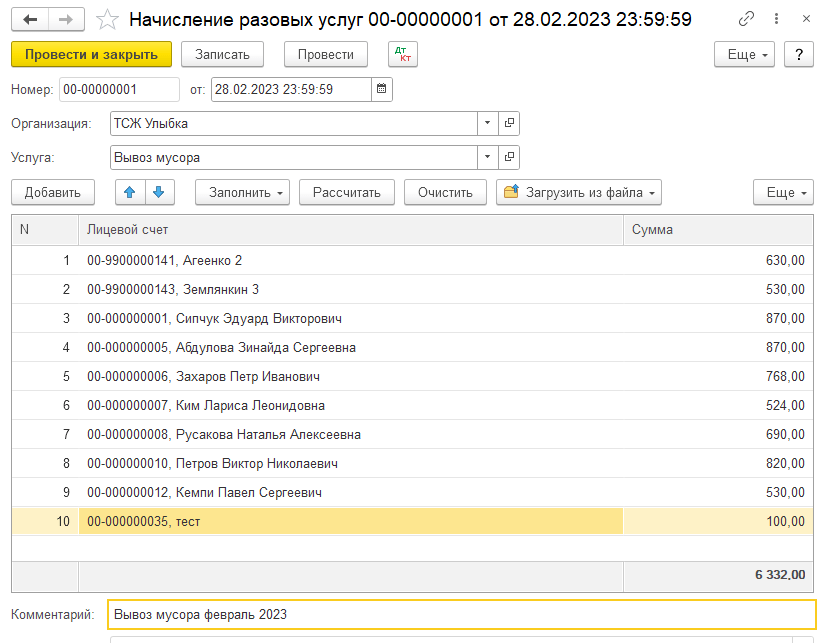
Task: Open calendar picker for document date
Action: point(381,89)
